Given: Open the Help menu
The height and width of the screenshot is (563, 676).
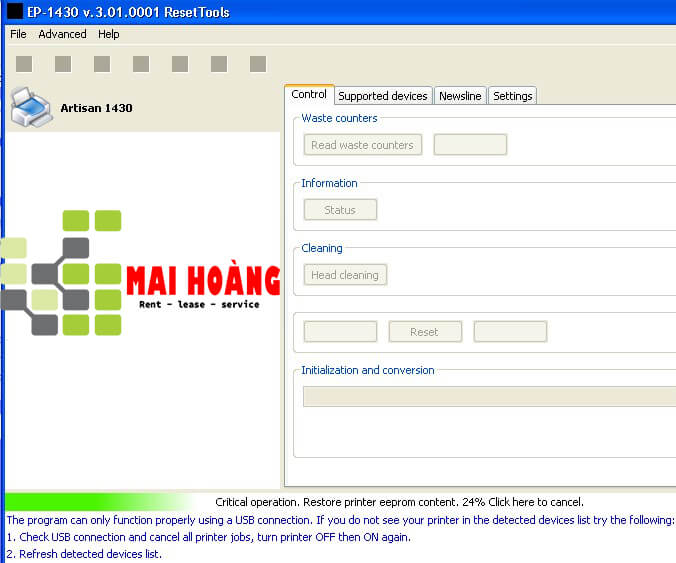Looking at the screenshot, I should click(x=108, y=34).
